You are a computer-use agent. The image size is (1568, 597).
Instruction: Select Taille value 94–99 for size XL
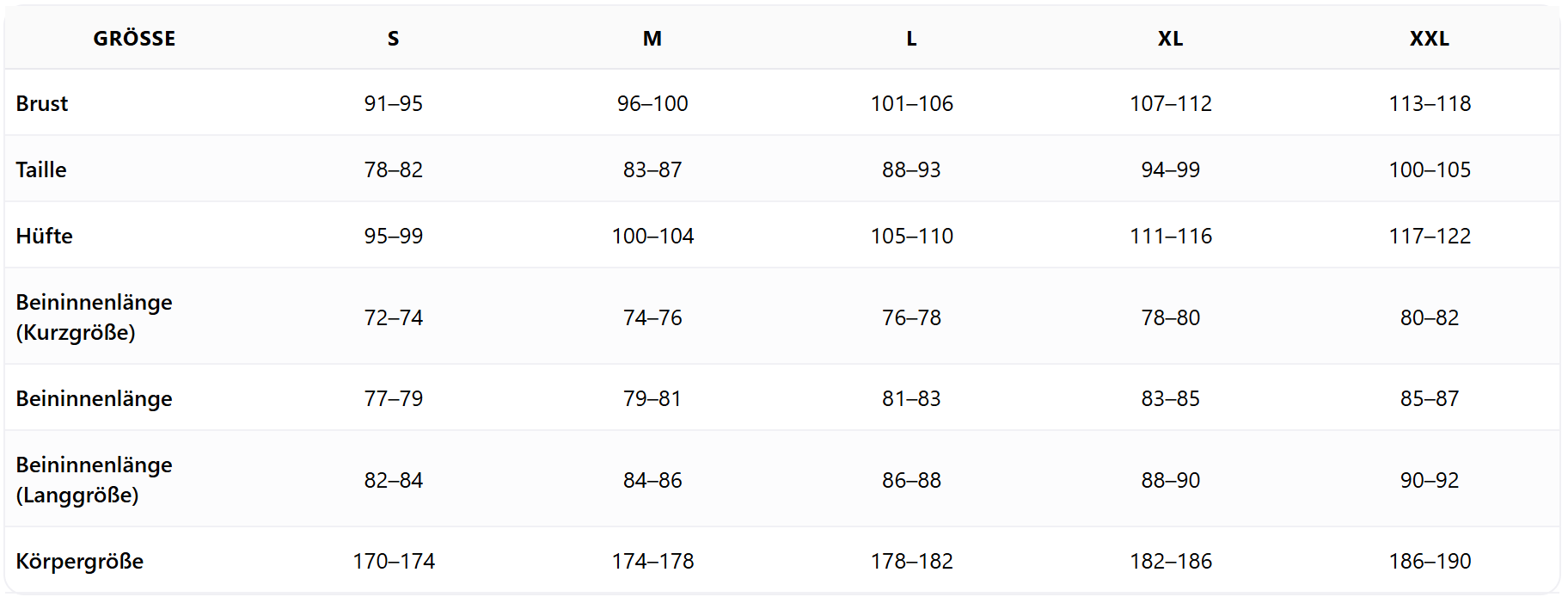tap(1170, 169)
